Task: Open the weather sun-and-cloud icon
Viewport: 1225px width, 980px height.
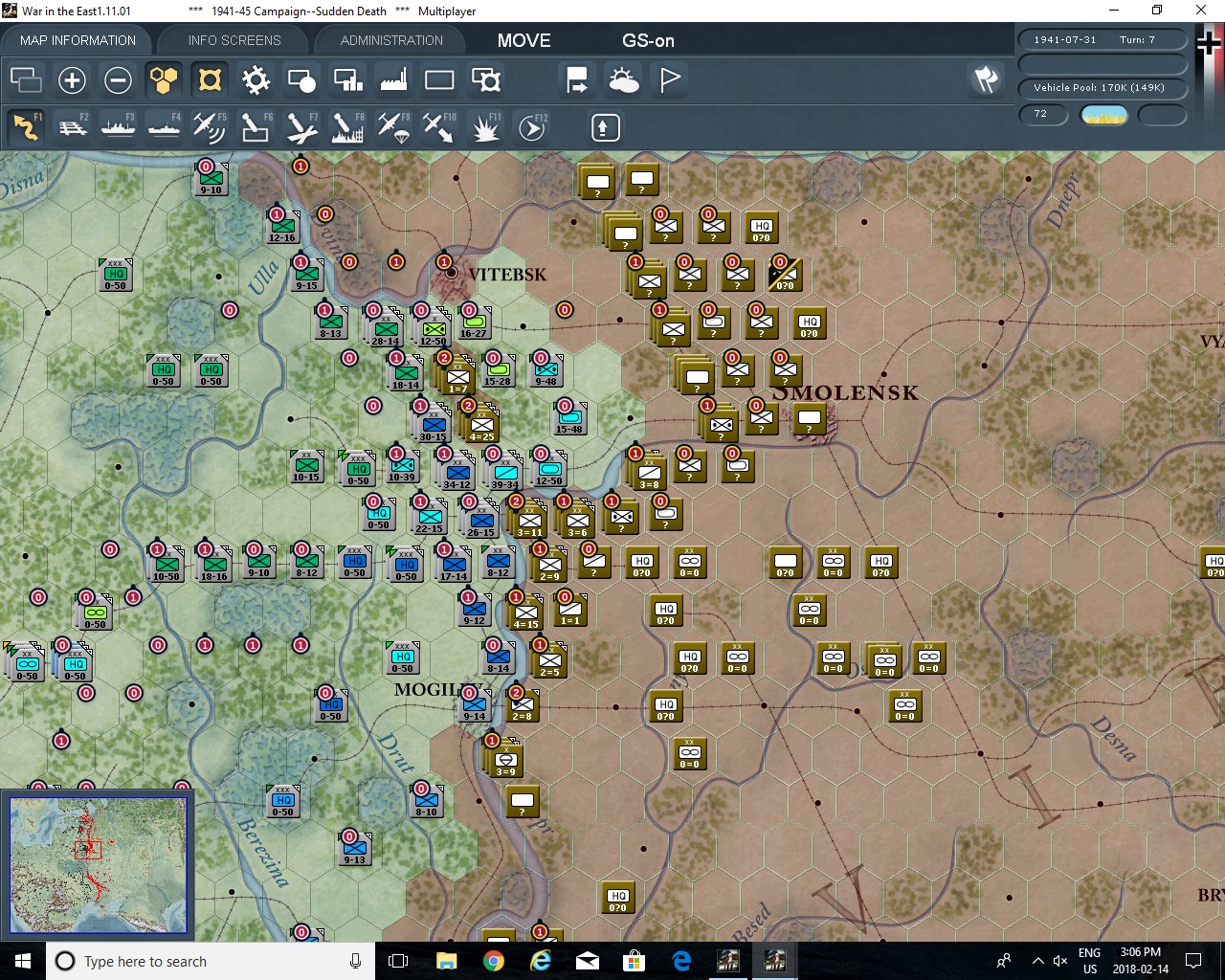Action: point(623,79)
